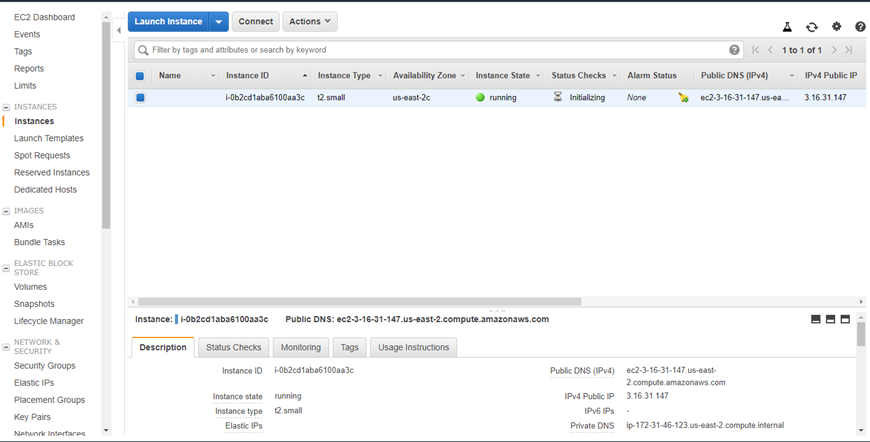The width and height of the screenshot is (870, 442).
Task: Open the Monitoring tab
Action: click(301, 347)
